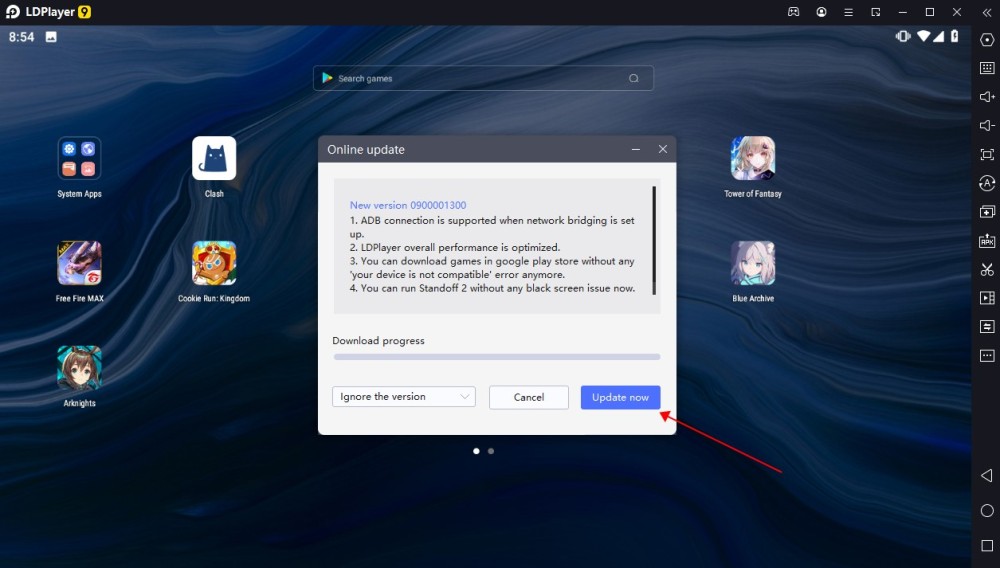Click the Cancel button
Screen dimensions: 1000x568
click(x=529, y=397)
